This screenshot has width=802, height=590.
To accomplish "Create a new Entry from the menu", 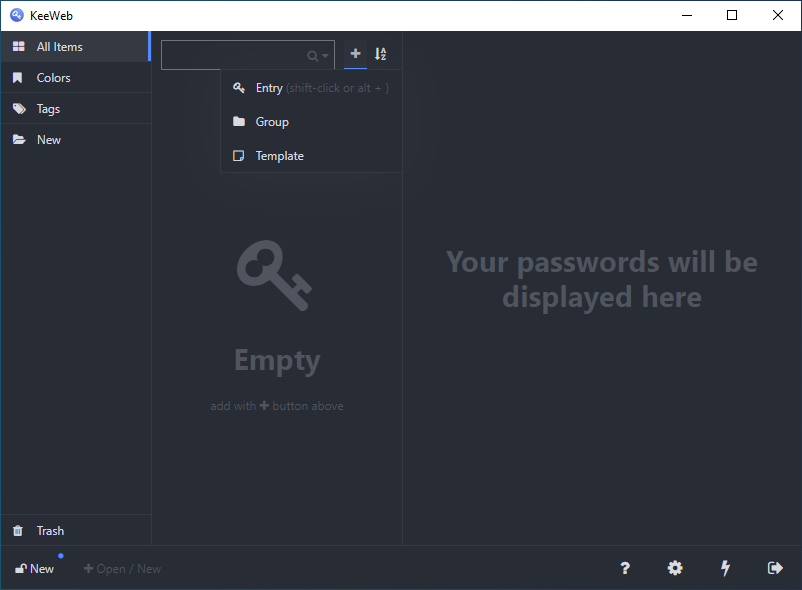I will (x=268, y=87).
